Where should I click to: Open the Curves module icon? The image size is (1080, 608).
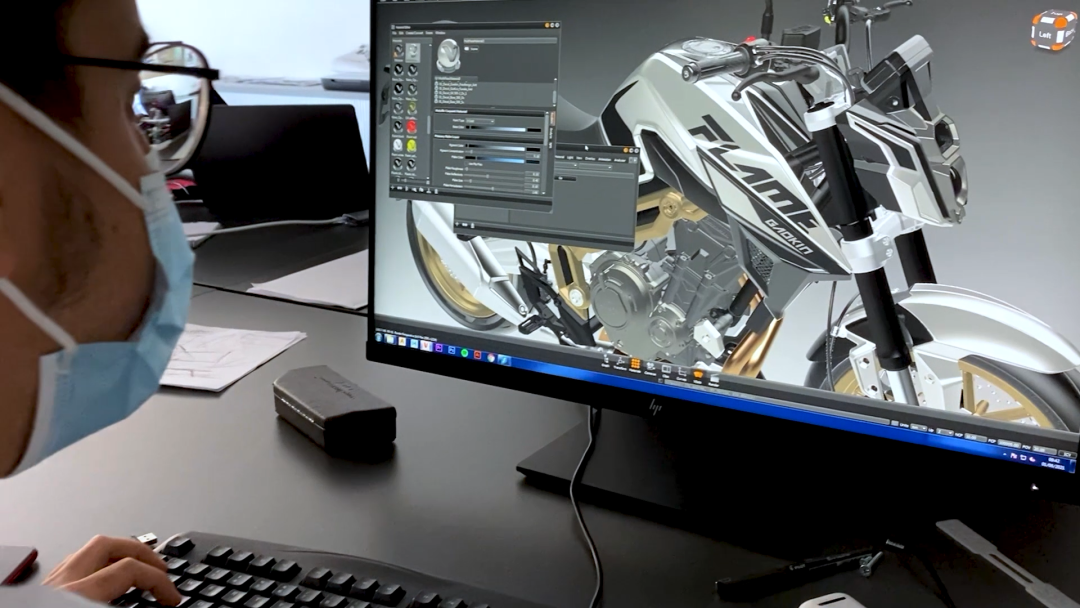point(682,374)
